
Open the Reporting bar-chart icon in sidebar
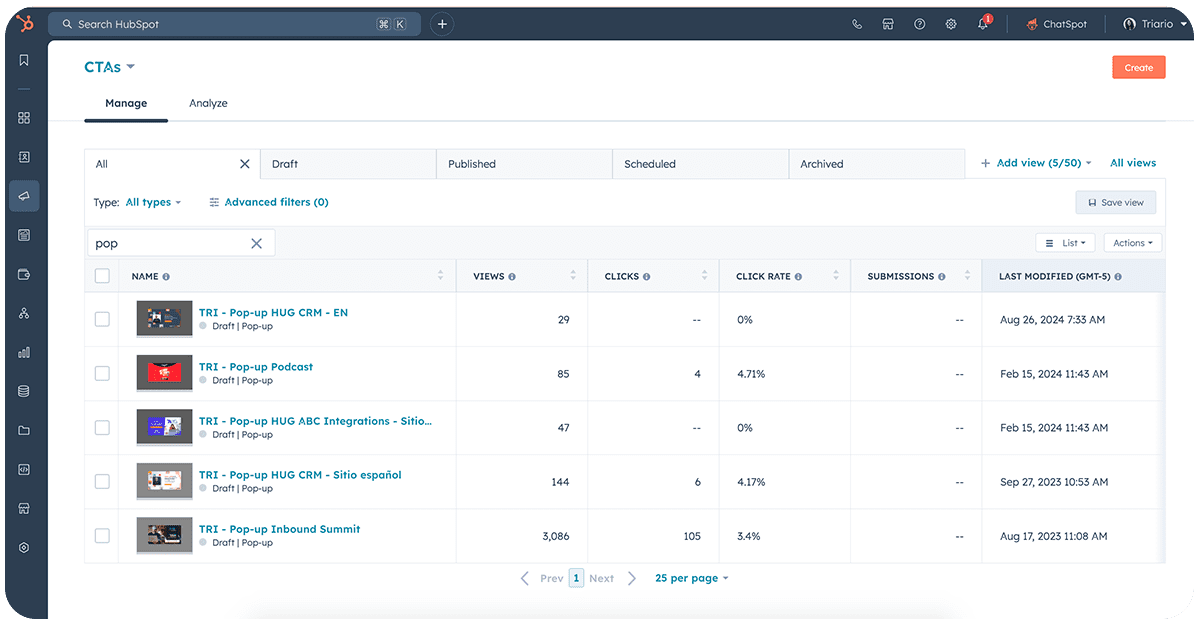tap(24, 352)
